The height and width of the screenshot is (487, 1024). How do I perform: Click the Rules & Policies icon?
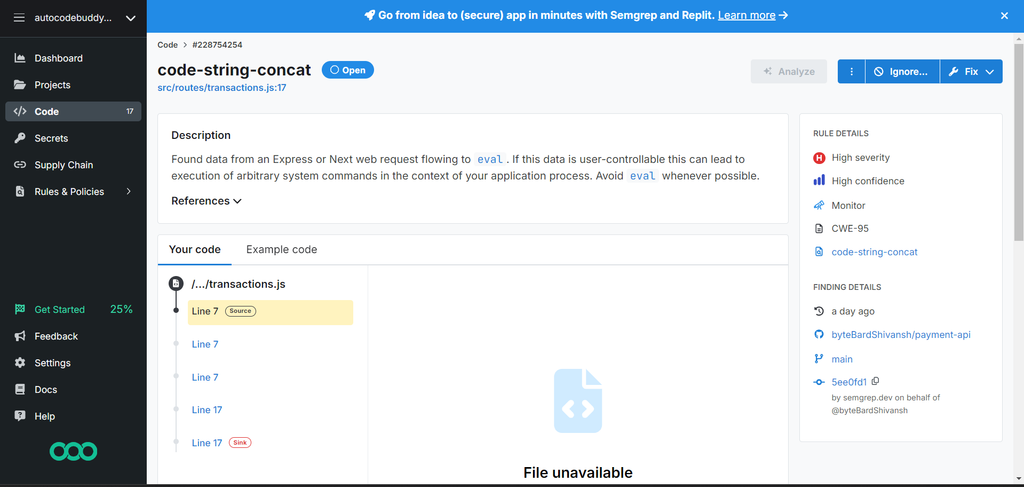[20, 192]
